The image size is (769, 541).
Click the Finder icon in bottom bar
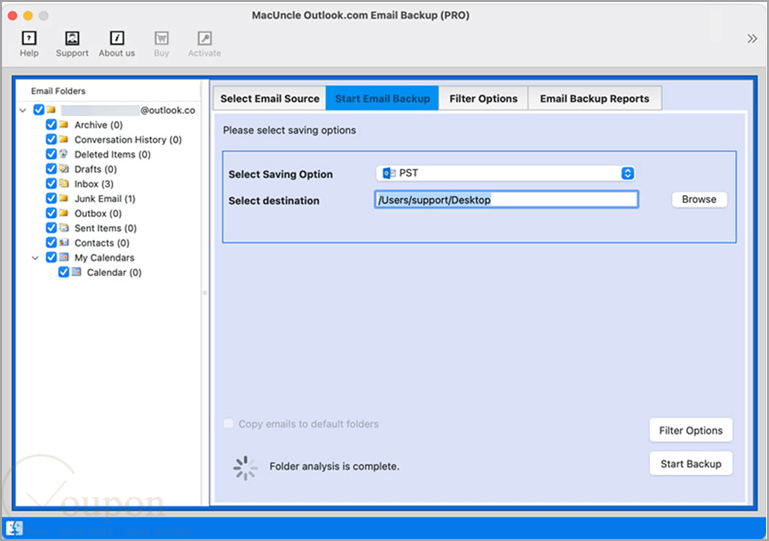pos(14,528)
